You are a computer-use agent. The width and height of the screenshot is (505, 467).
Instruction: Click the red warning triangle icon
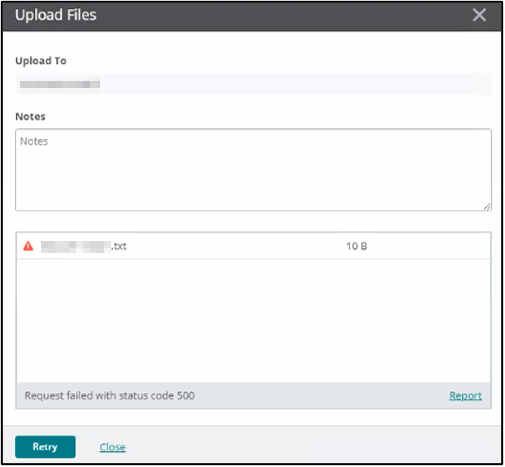28,246
